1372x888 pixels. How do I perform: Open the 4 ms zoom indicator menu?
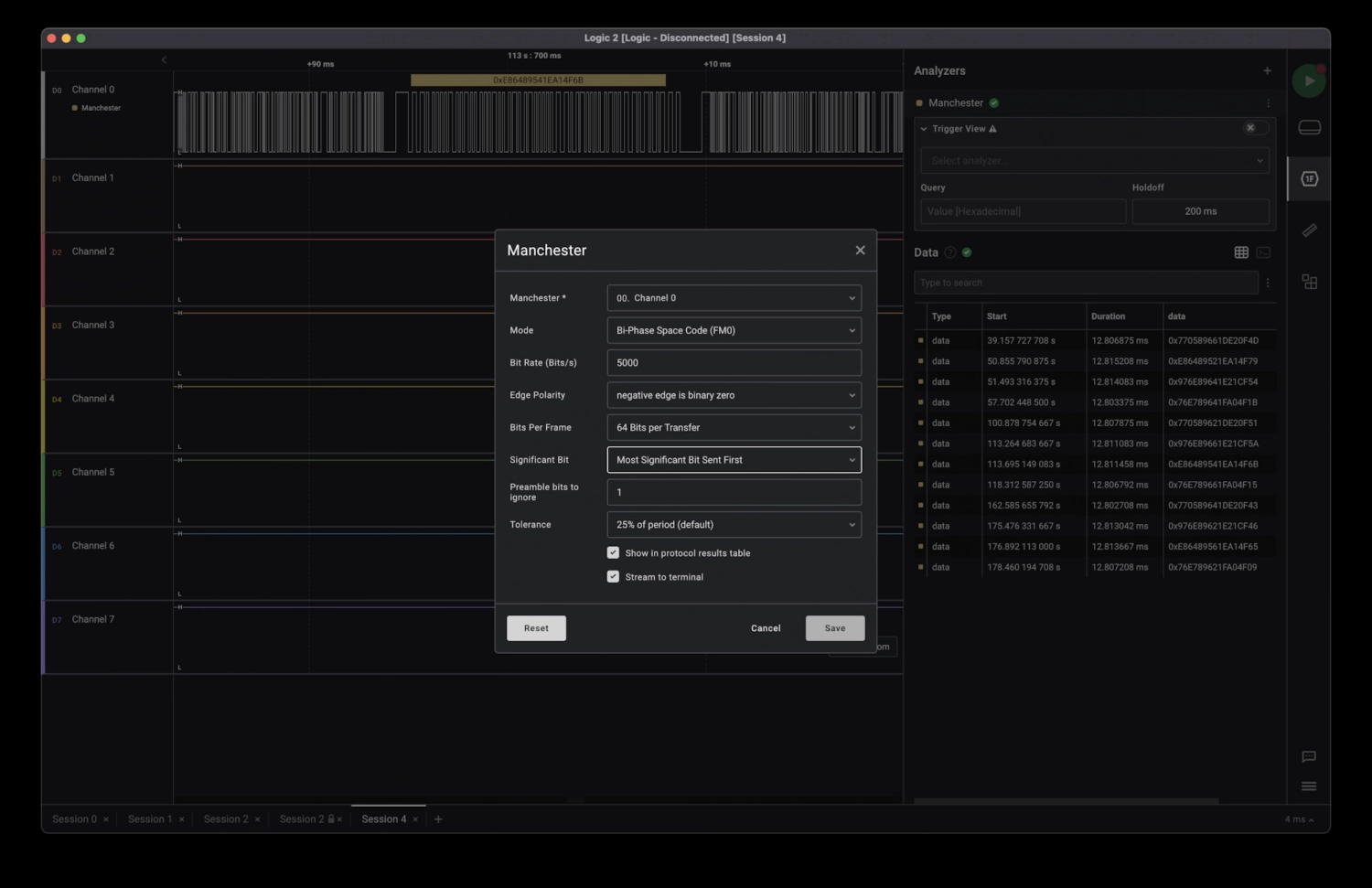1299,819
